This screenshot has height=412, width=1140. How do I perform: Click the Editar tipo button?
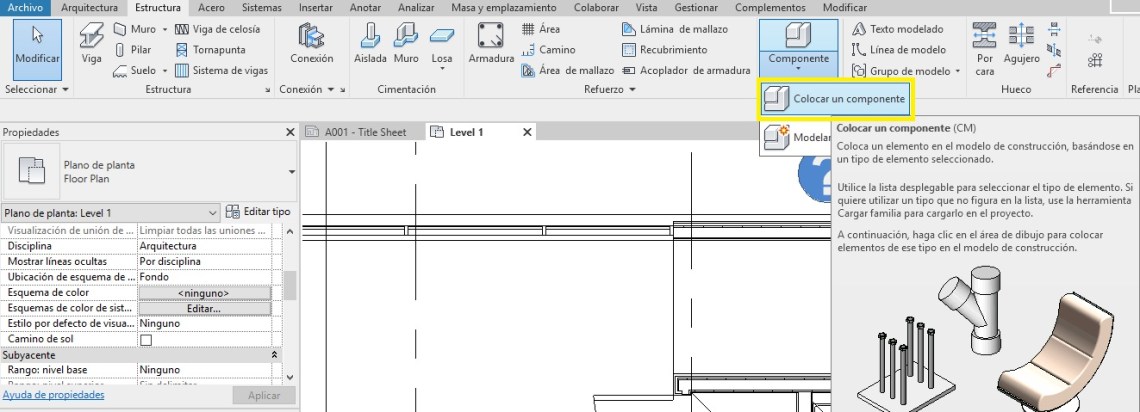click(x=258, y=212)
